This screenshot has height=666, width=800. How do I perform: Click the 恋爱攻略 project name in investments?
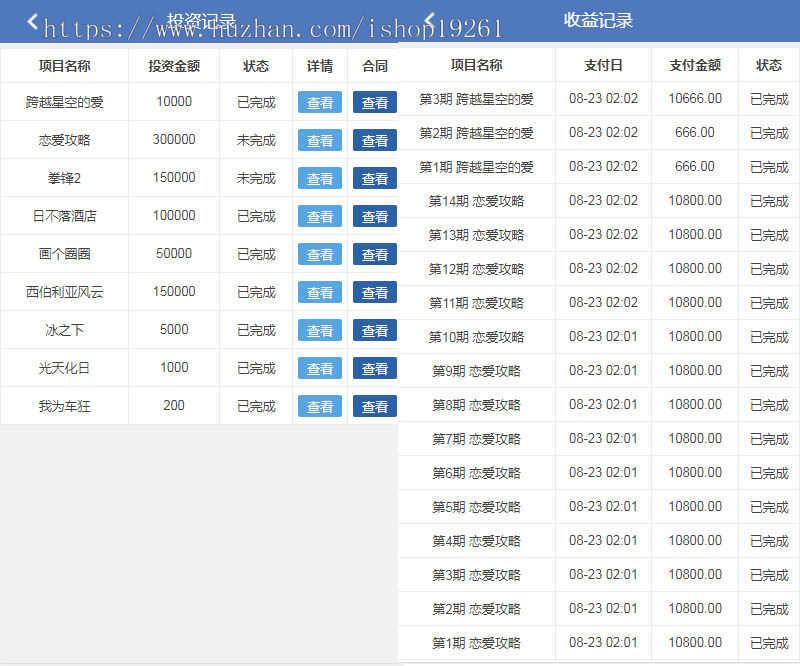(64, 140)
